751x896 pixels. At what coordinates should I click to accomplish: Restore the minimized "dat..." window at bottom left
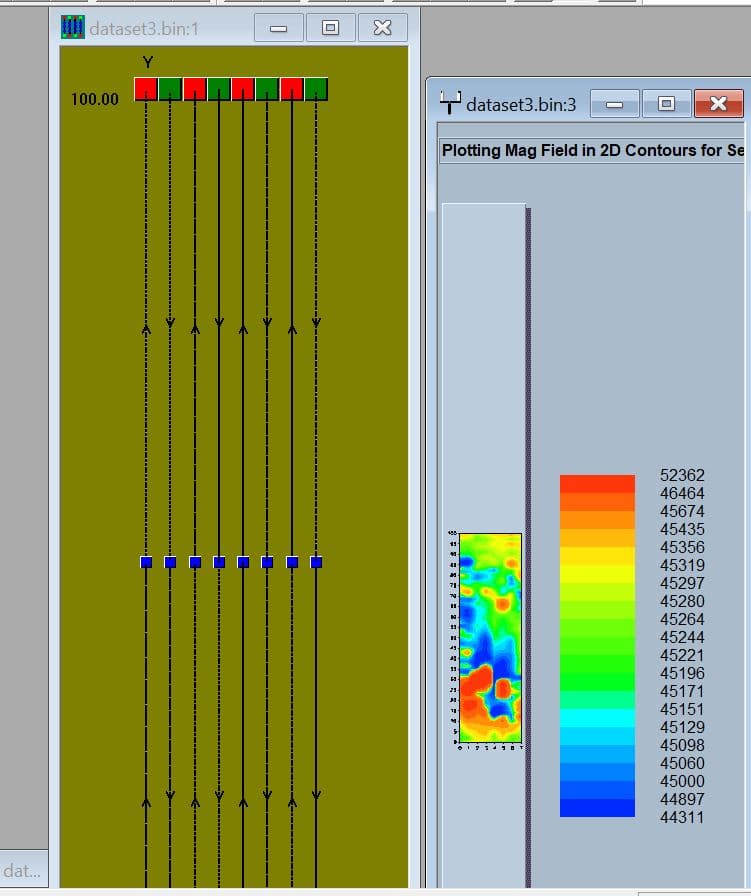[22, 870]
